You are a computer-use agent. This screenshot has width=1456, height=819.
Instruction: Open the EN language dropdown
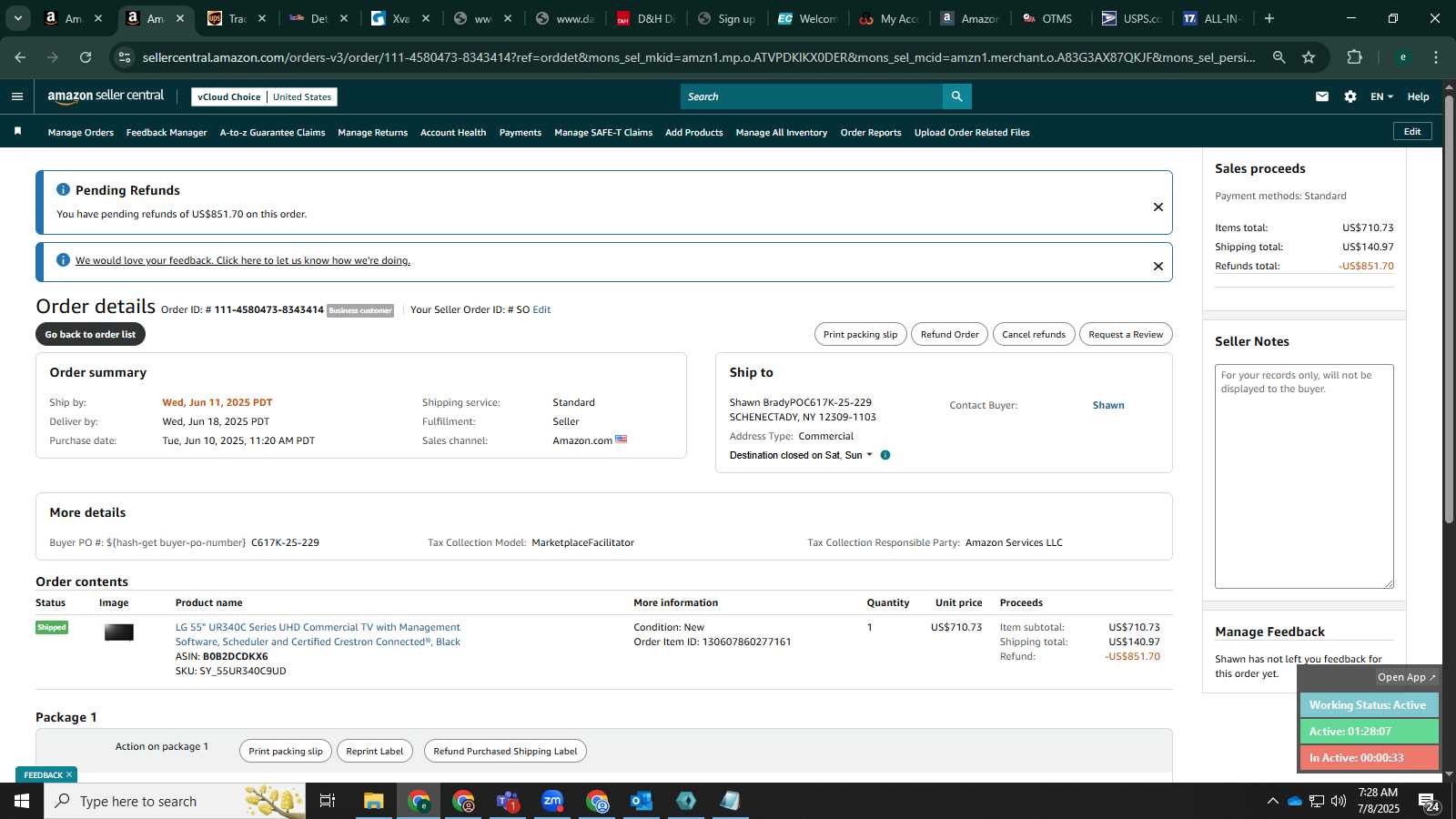click(1381, 96)
